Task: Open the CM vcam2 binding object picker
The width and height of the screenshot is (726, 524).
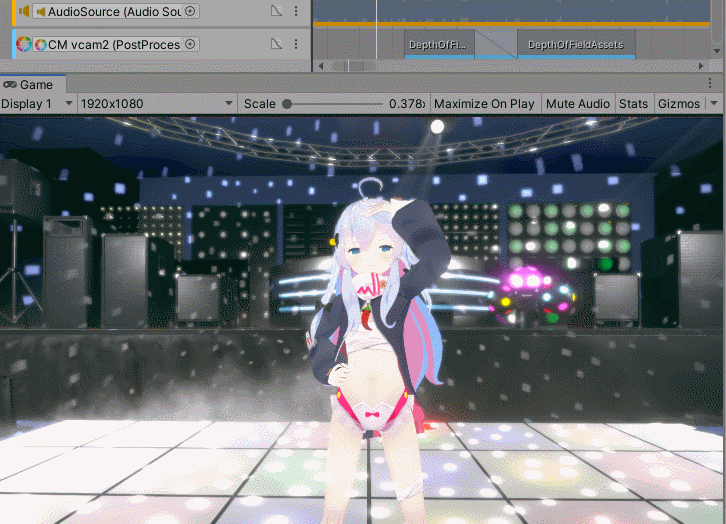Action: pos(190,44)
